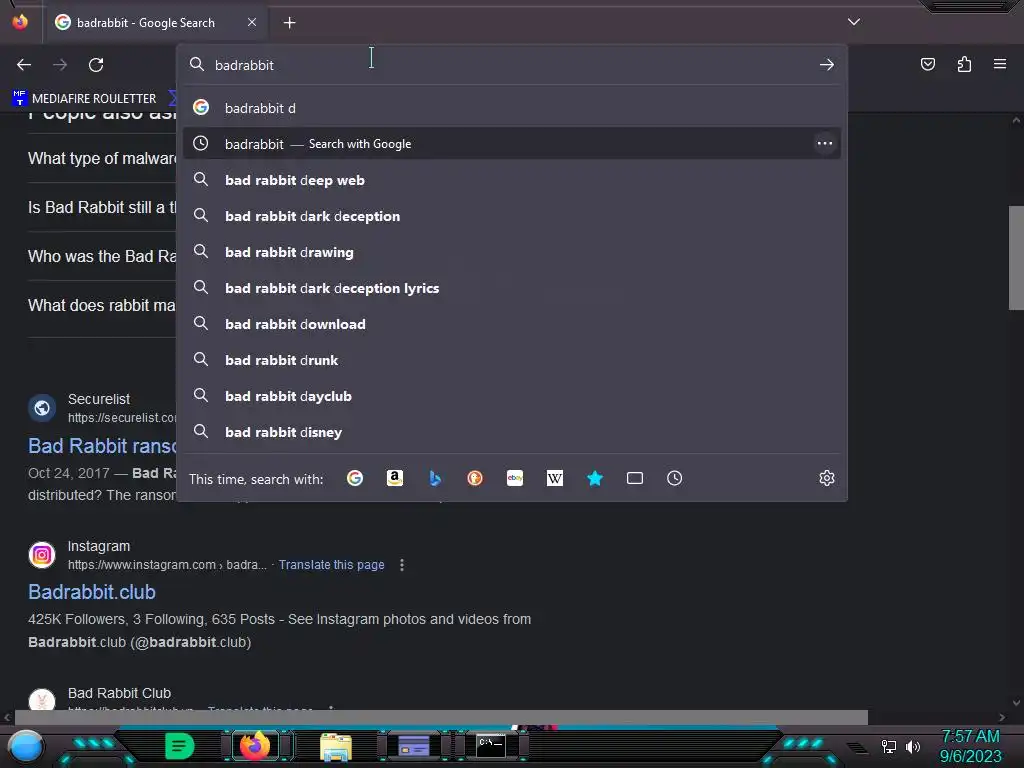Viewport: 1024px width, 768px height.
Task: Click the Instagram site name
Action: click(99, 546)
